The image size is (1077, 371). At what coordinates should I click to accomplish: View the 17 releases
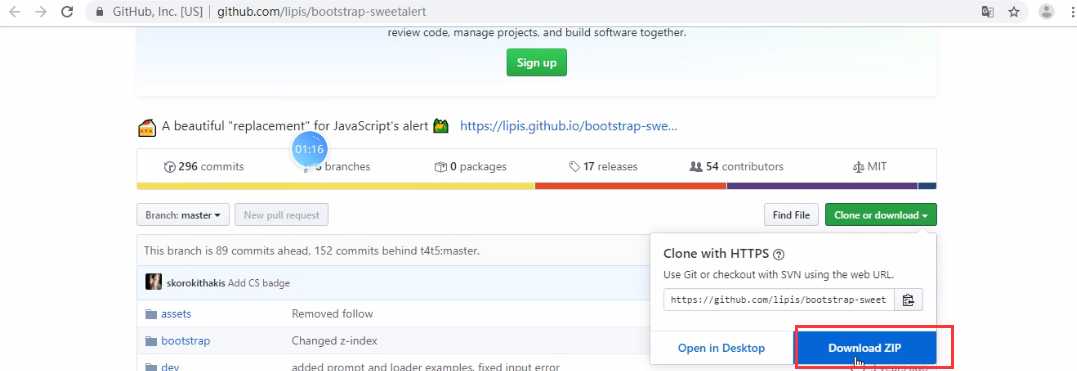point(603,166)
